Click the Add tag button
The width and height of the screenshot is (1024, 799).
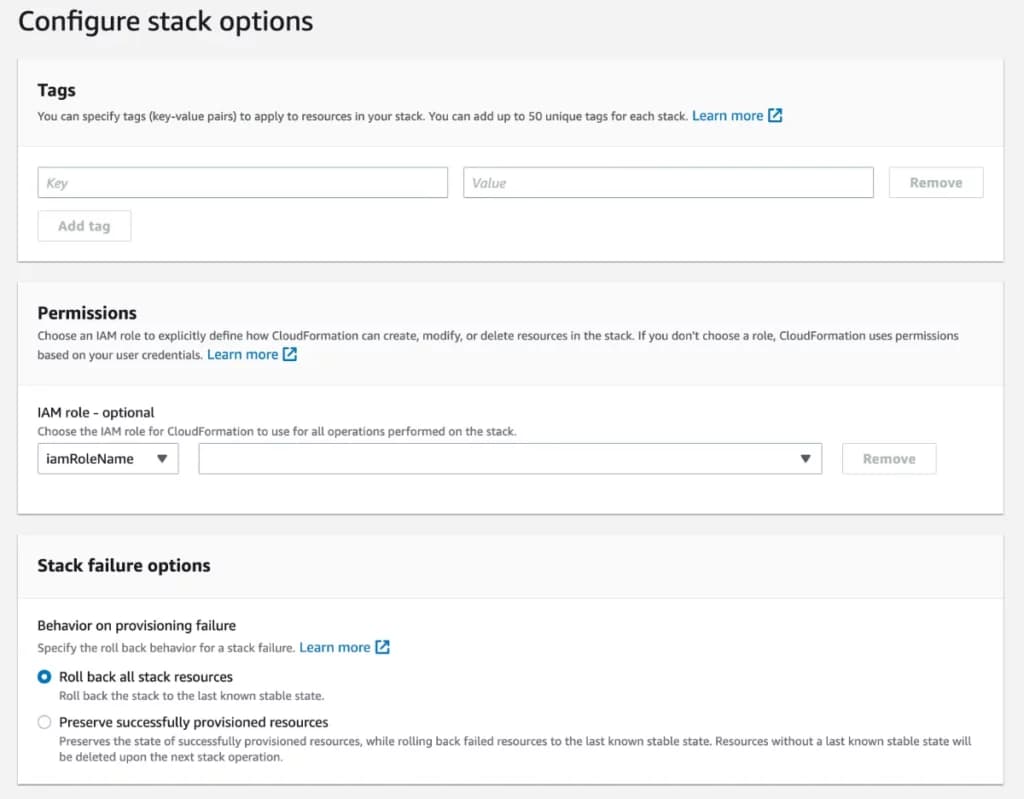[84, 226]
